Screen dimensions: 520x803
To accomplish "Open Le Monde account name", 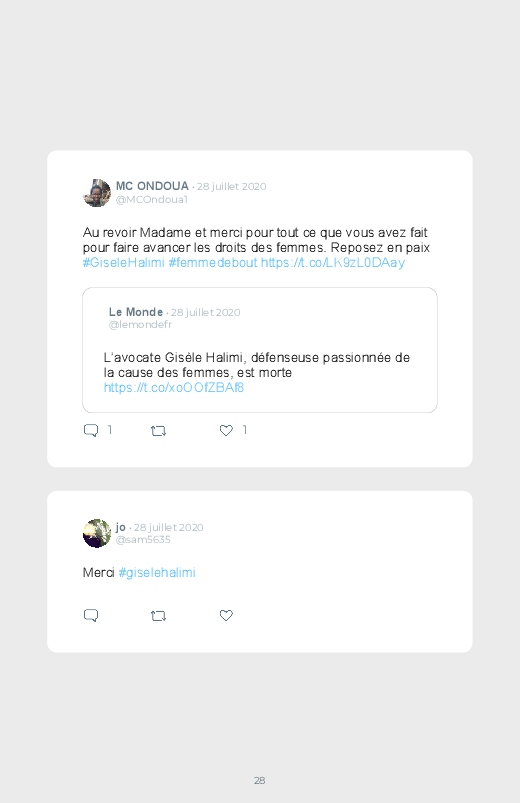I will (136, 312).
